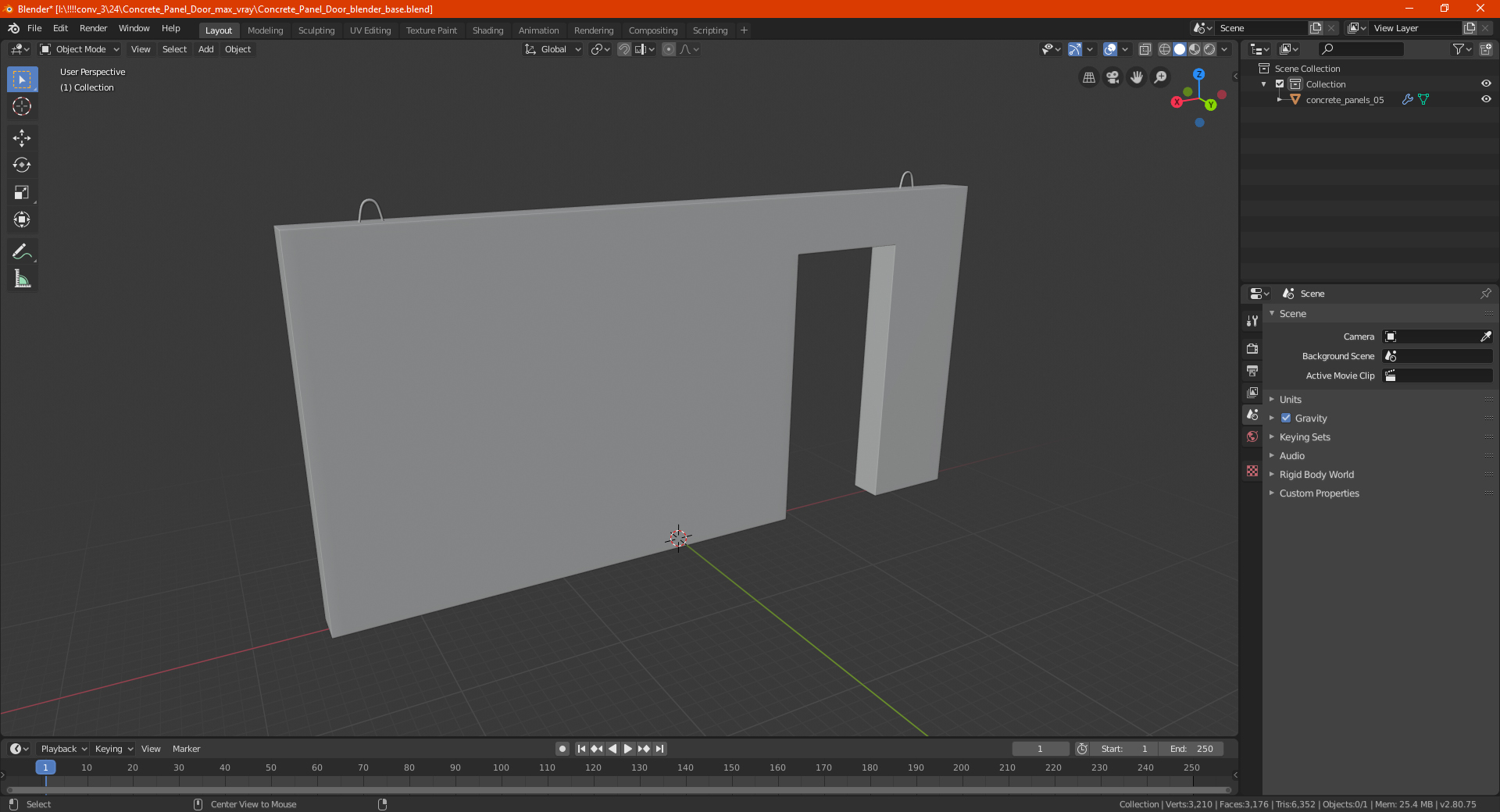Image resolution: width=1500 pixels, height=812 pixels.
Task: Click the Blender logo menu icon
Action: tap(13, 28)
